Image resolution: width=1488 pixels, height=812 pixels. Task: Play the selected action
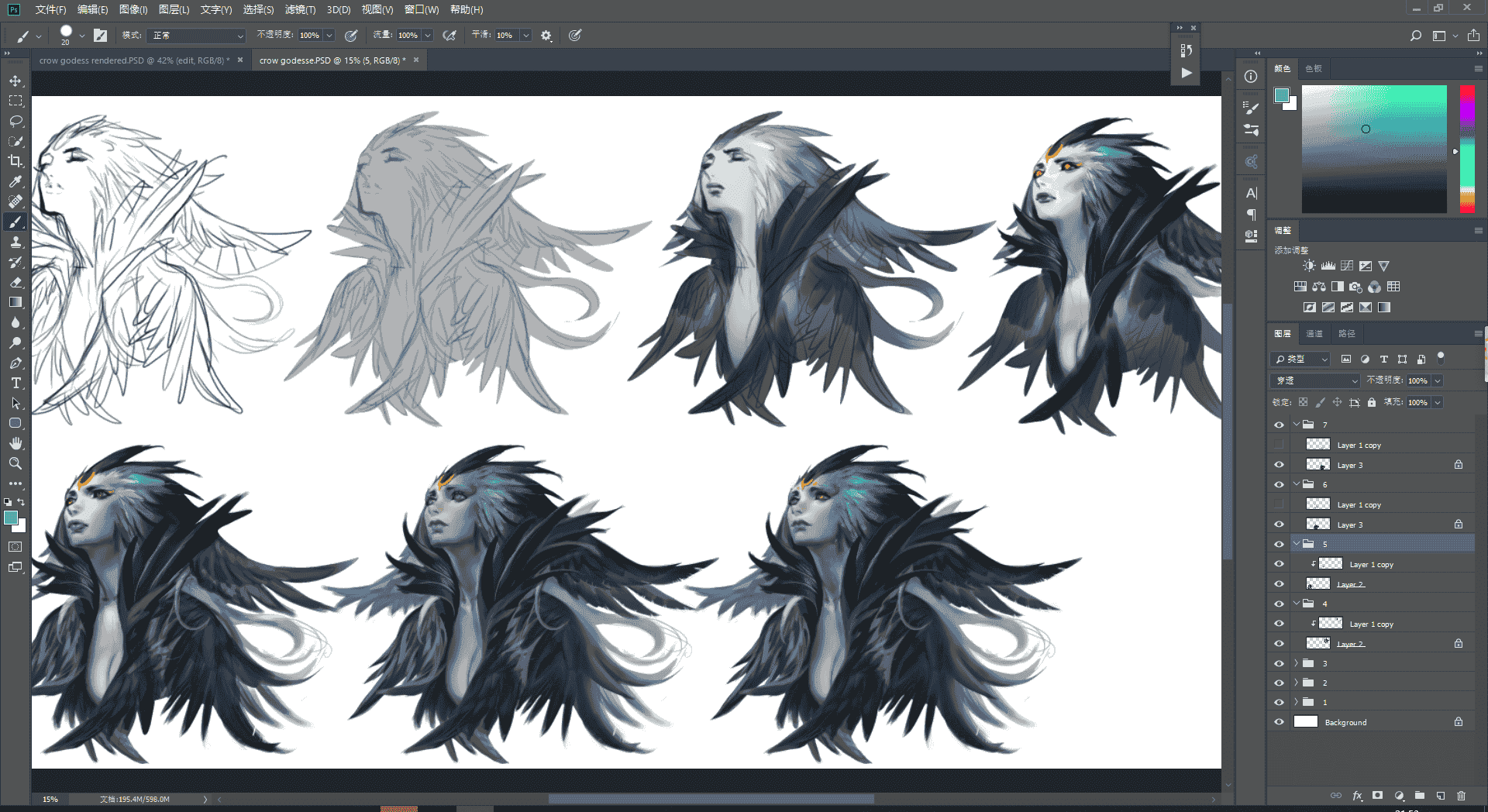pyautogui.click(x=1187, y=73)
